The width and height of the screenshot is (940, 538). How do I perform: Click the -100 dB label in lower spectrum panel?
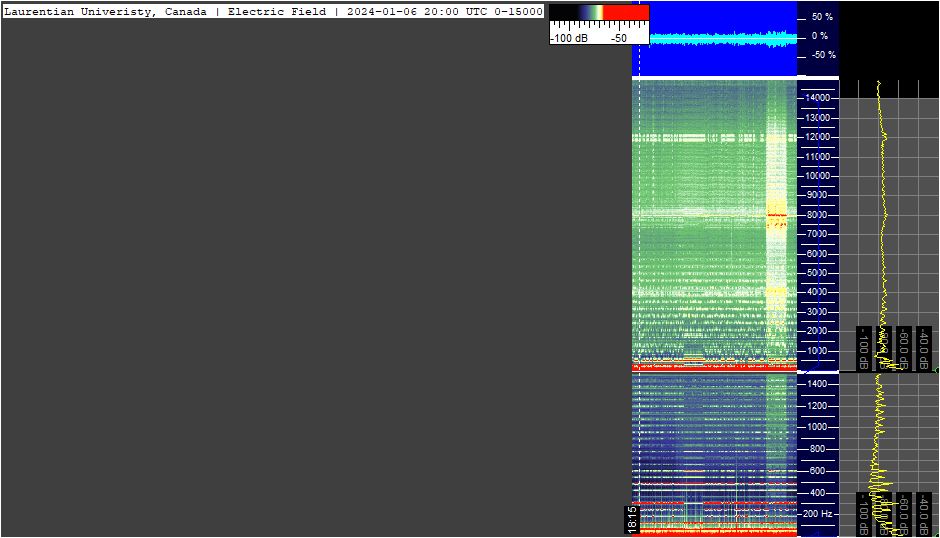(x=864, y=515)
